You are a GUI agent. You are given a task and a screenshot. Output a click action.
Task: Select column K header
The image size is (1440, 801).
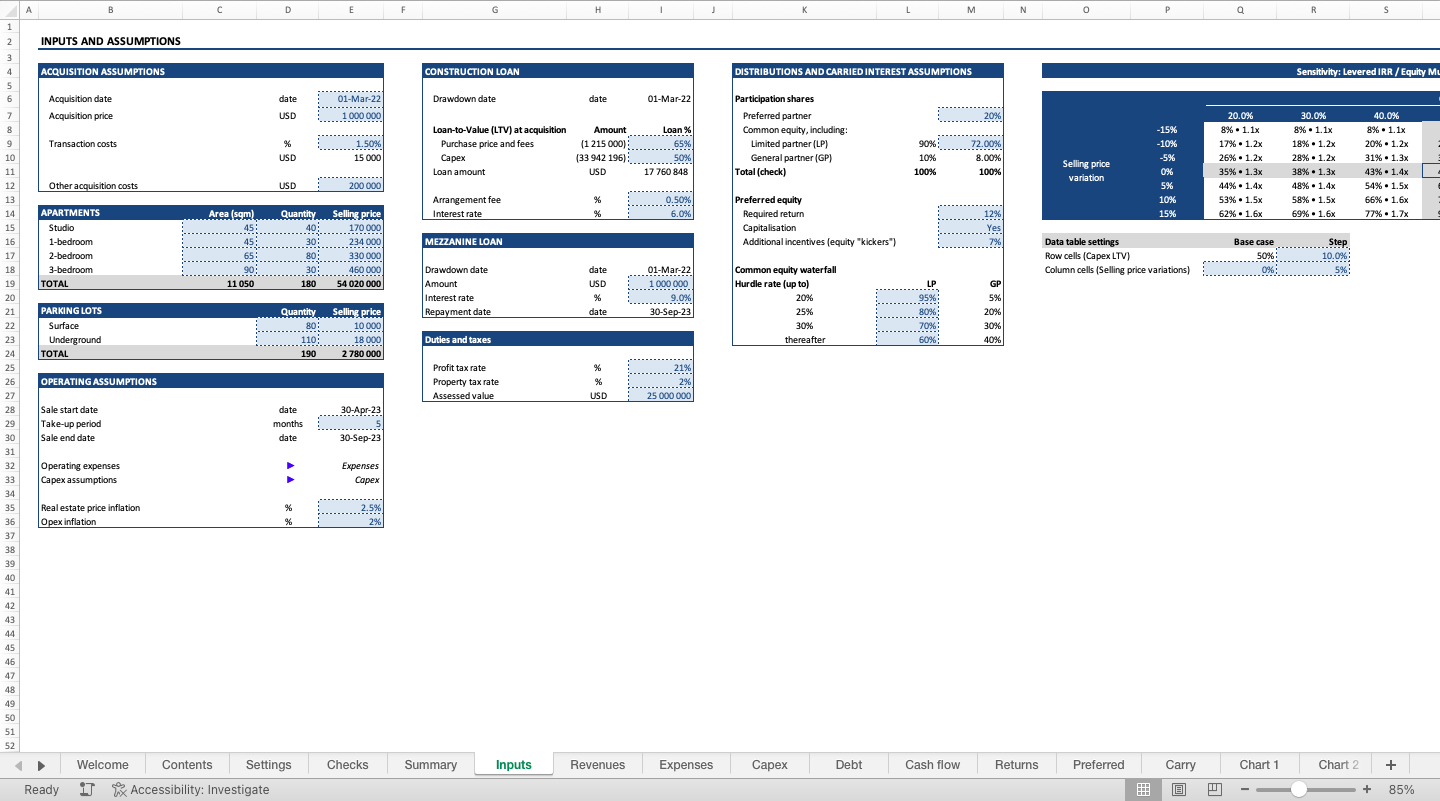[805, 10]
